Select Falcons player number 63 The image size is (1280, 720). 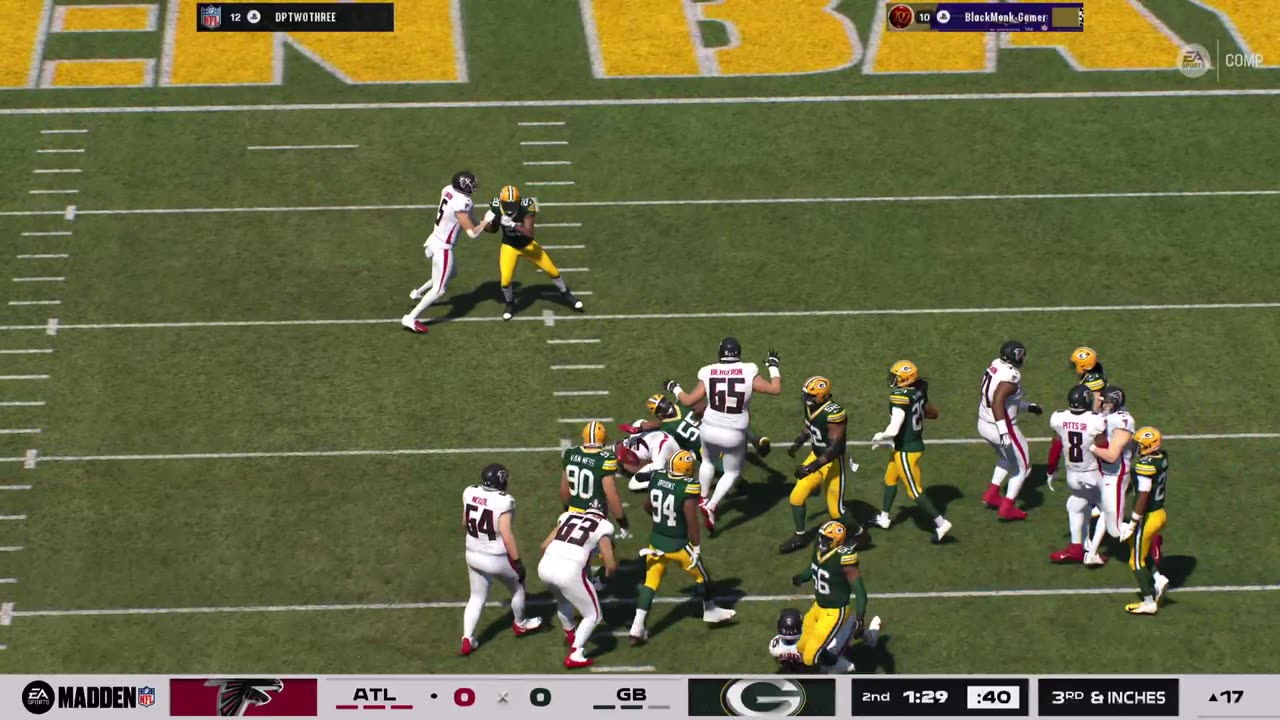pyautogui.click(x=576, y=585)
